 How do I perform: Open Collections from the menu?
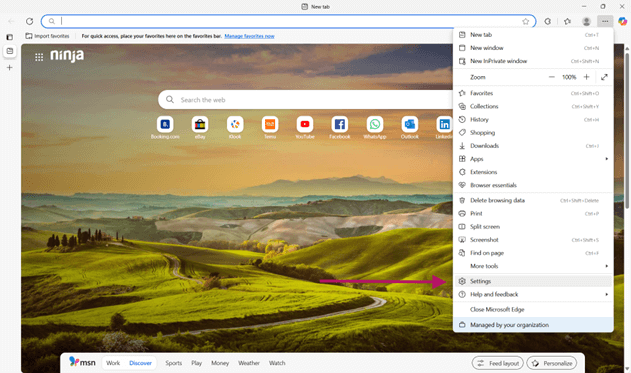533,107
